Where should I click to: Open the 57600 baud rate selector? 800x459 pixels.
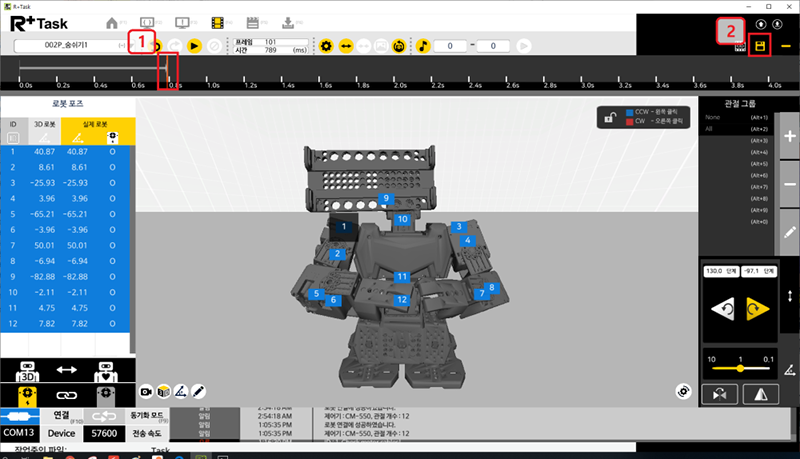tap(102, 433)
